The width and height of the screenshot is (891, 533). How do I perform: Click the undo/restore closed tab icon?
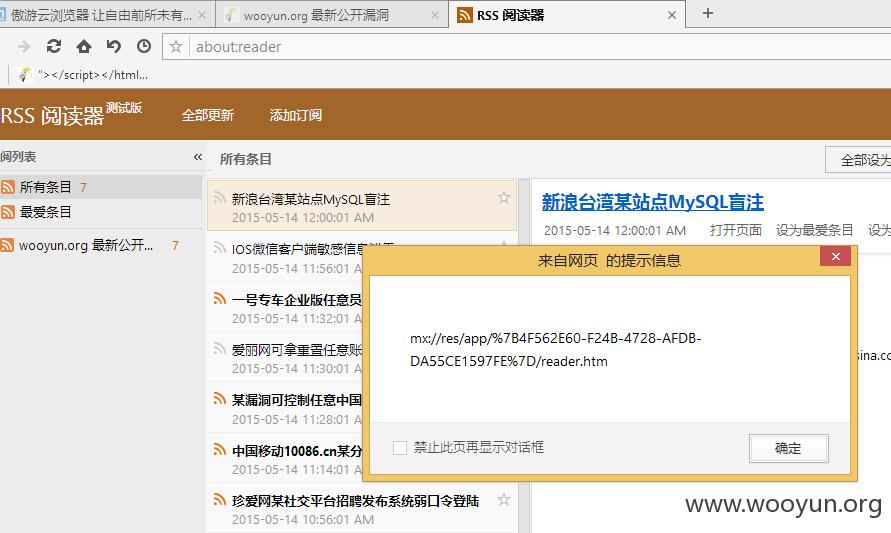click(x=114, y=47)
